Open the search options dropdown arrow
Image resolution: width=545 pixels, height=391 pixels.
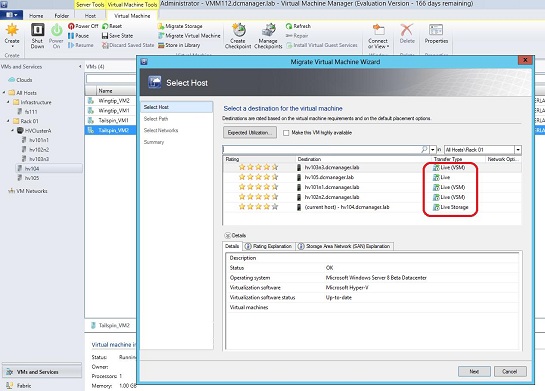pos(433,150)
